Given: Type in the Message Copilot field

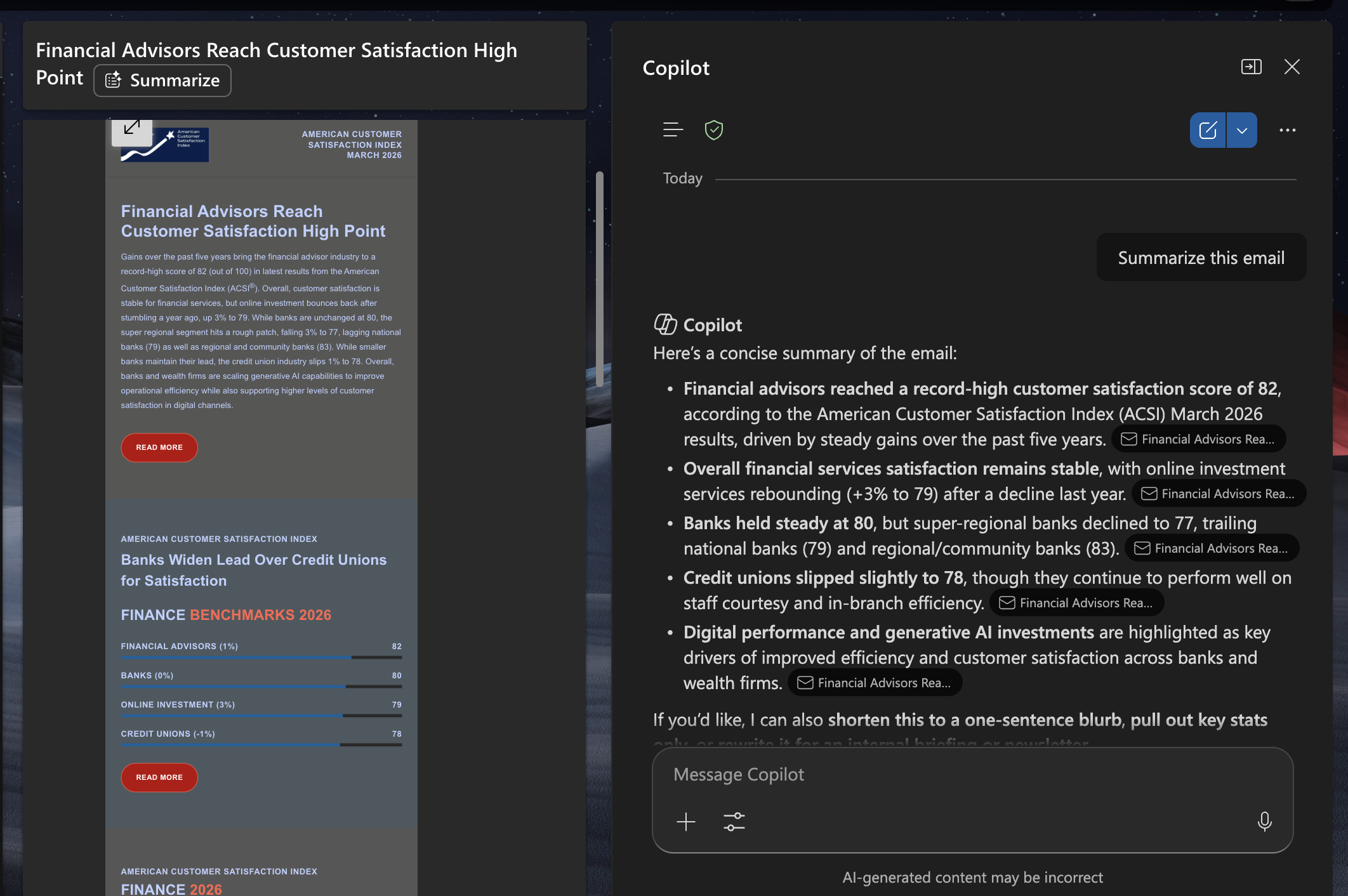Looking at the screenshot, I should point(952,775).
